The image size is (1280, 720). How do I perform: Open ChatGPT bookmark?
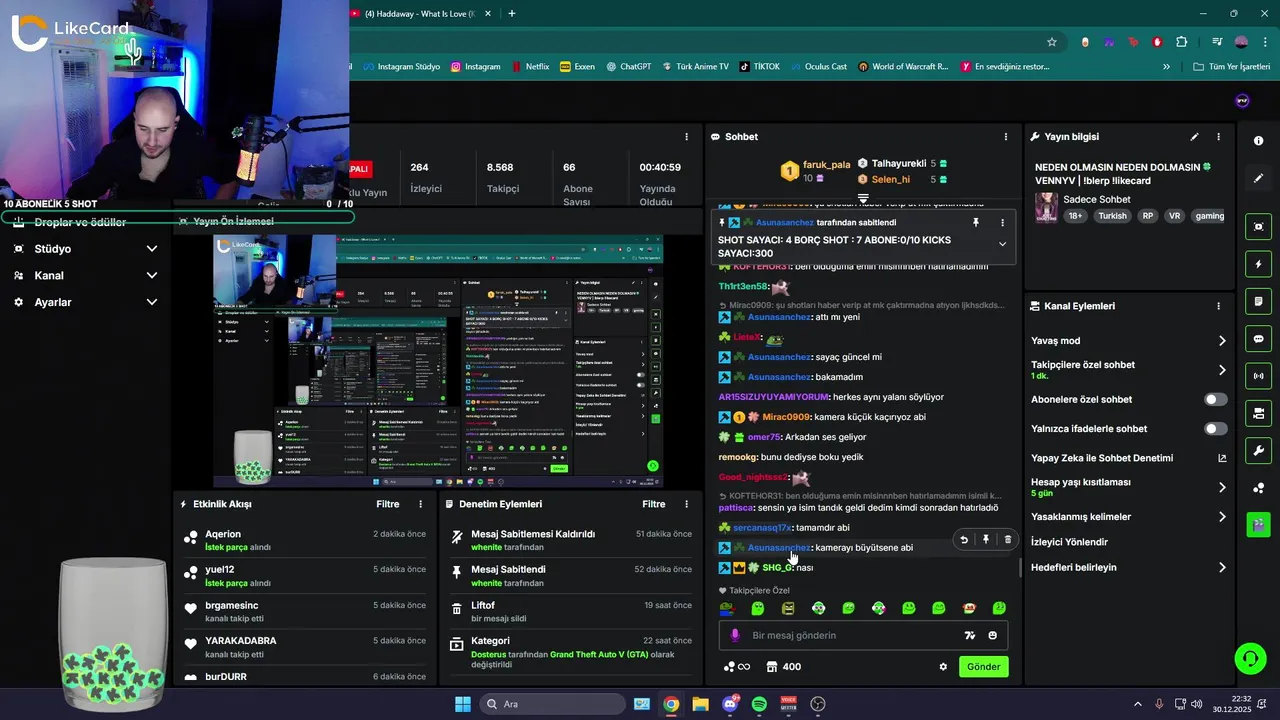tap(627, 67)
